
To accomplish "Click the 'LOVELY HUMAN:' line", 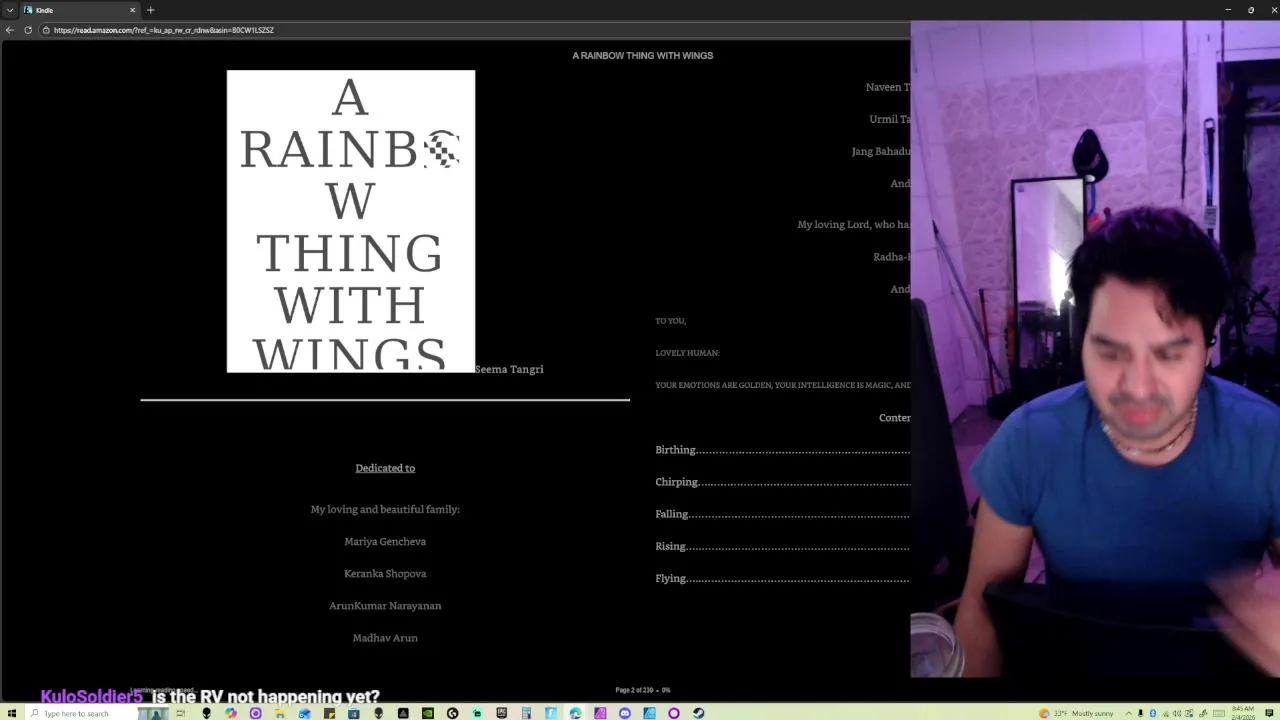I will (687, 353).
